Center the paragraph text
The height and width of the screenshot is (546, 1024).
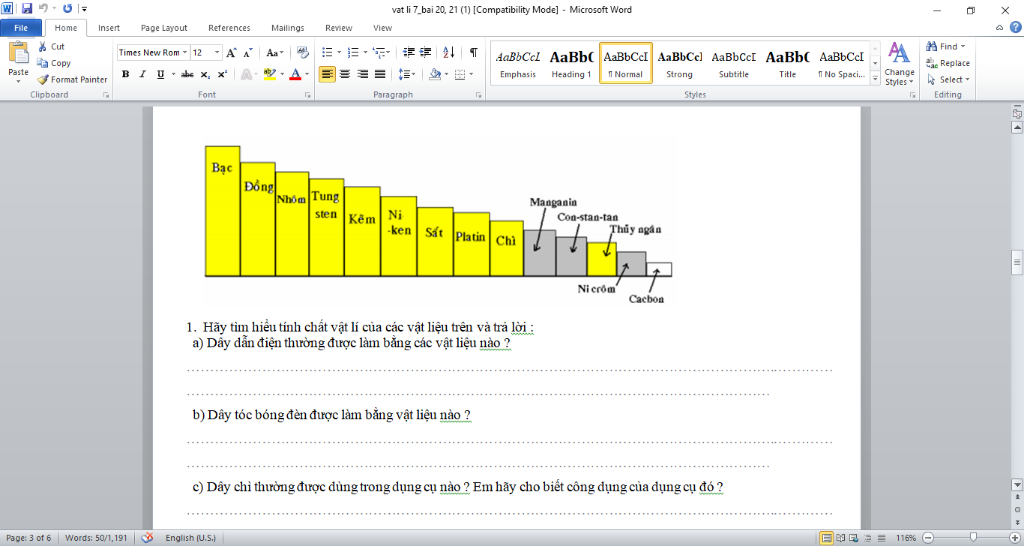(345, 74)
